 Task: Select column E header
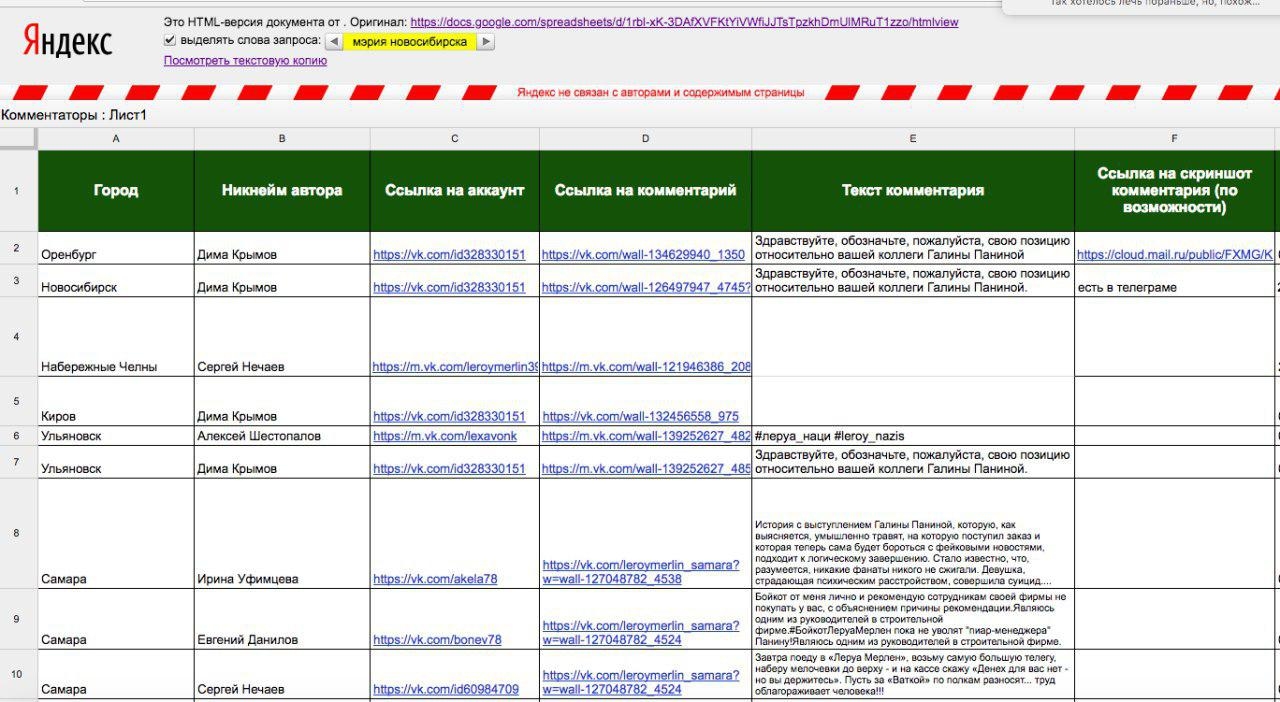pyautogui.click(x=913, y=139)
